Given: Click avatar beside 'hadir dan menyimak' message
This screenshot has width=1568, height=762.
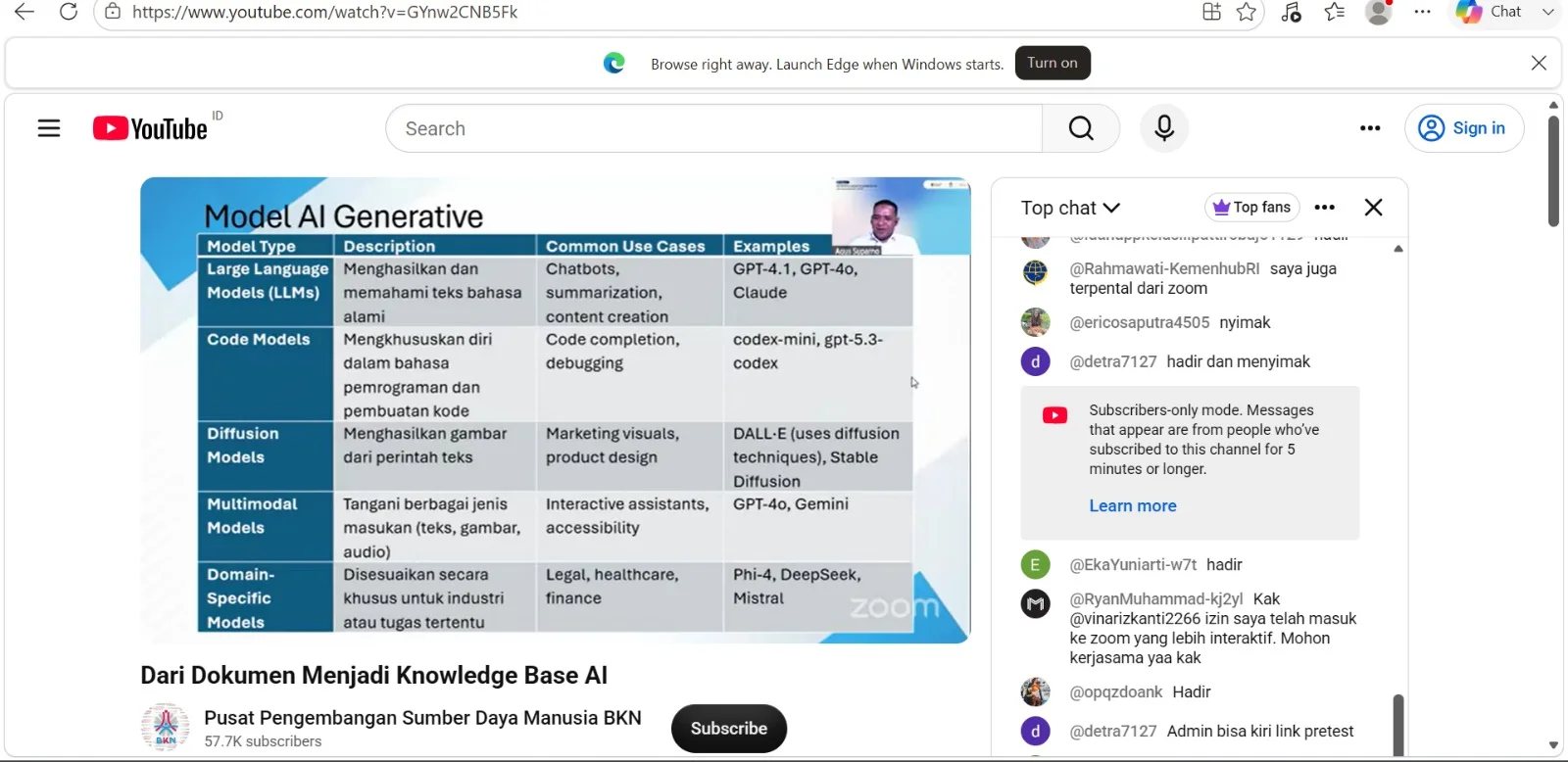Looking at the screenshot, I should click(x=1035, y=361).
